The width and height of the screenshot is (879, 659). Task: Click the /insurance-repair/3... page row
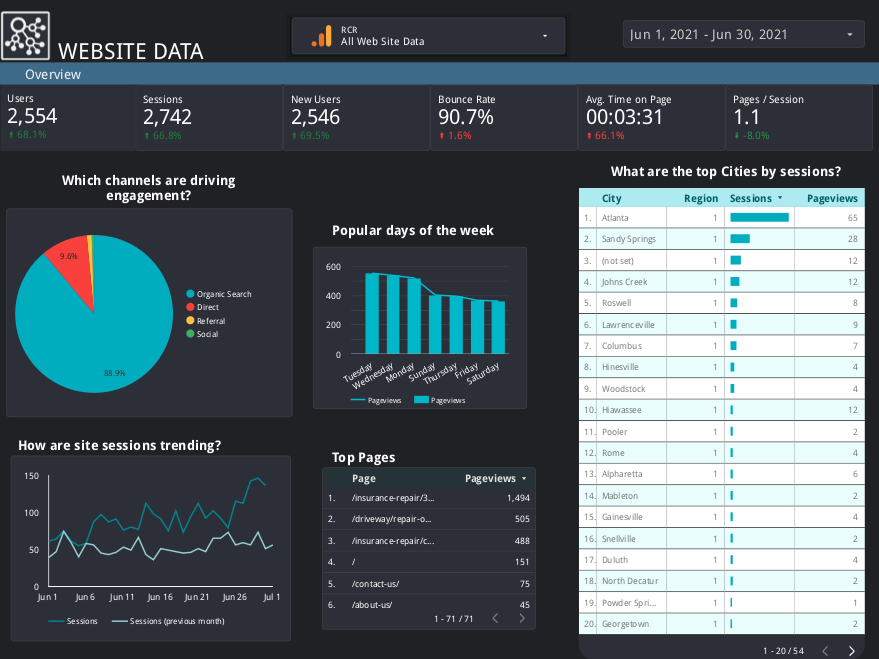point(429,498)
